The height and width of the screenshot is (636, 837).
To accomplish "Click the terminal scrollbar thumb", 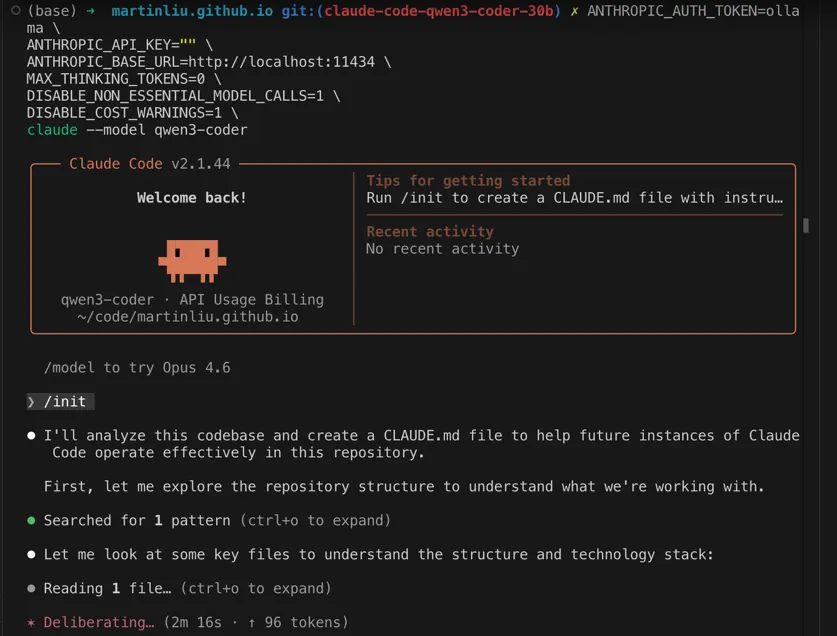I will tap(806, 226).
